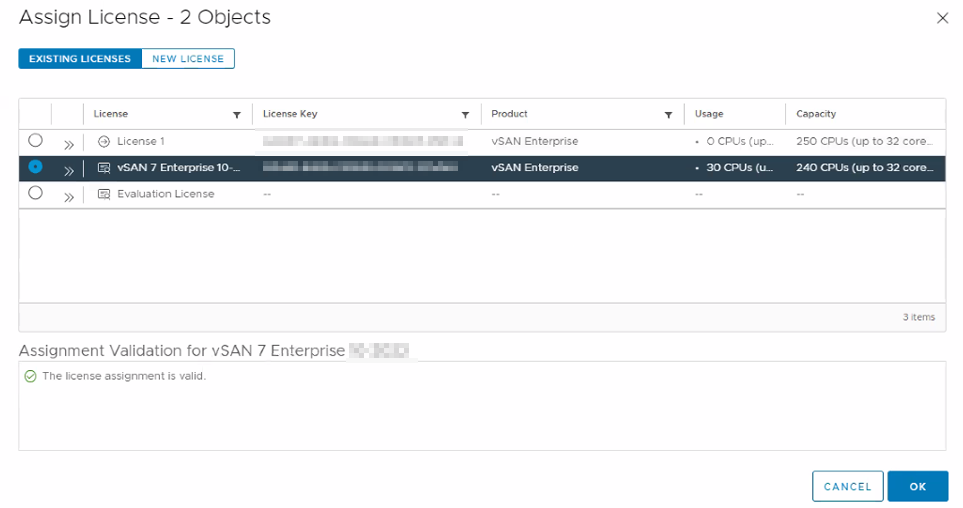Click the Usage column header

point(709,114)
